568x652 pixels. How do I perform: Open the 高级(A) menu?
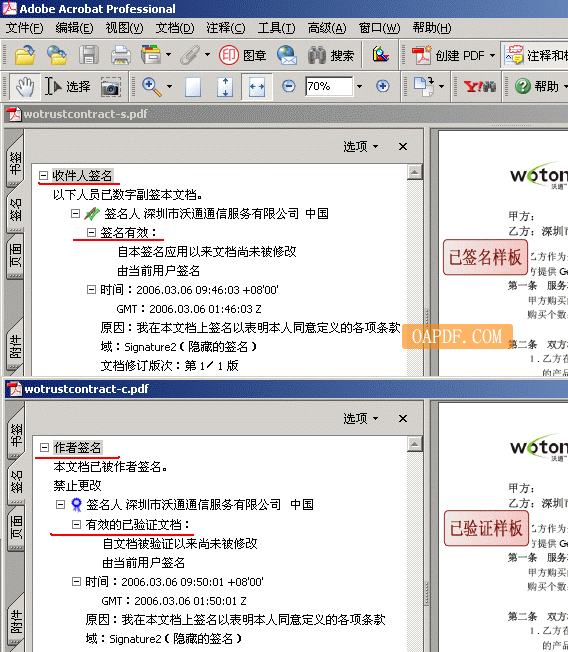pos(327,28)
